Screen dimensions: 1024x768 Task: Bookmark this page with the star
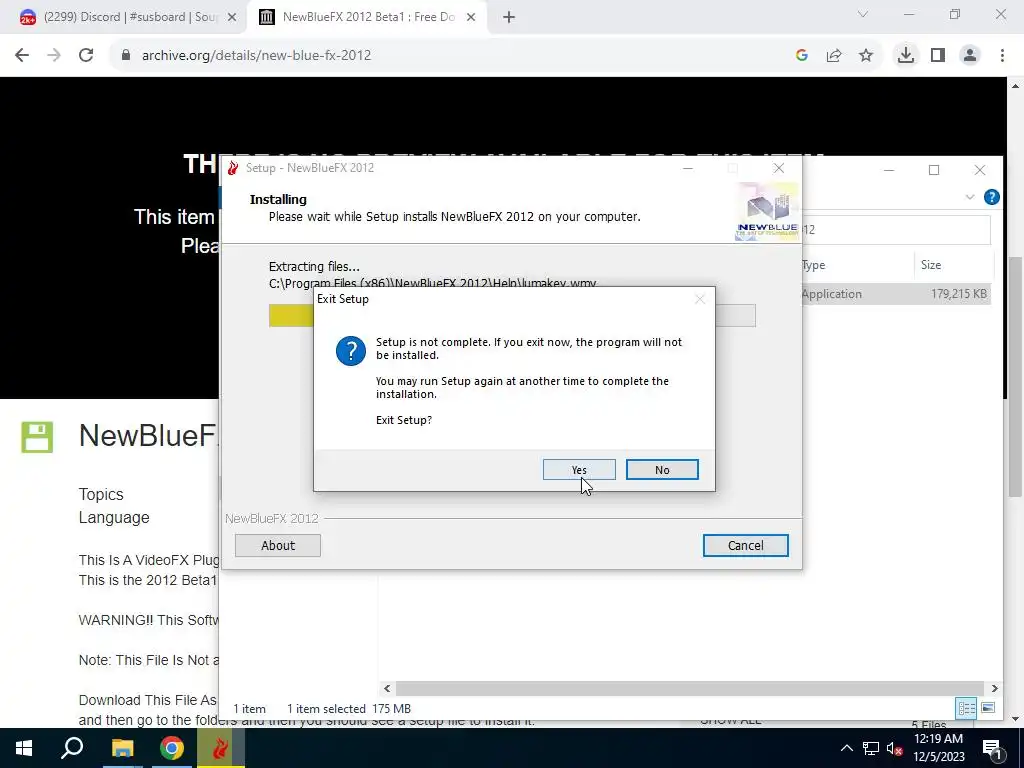pyautogui.click(x=866, y=56)
